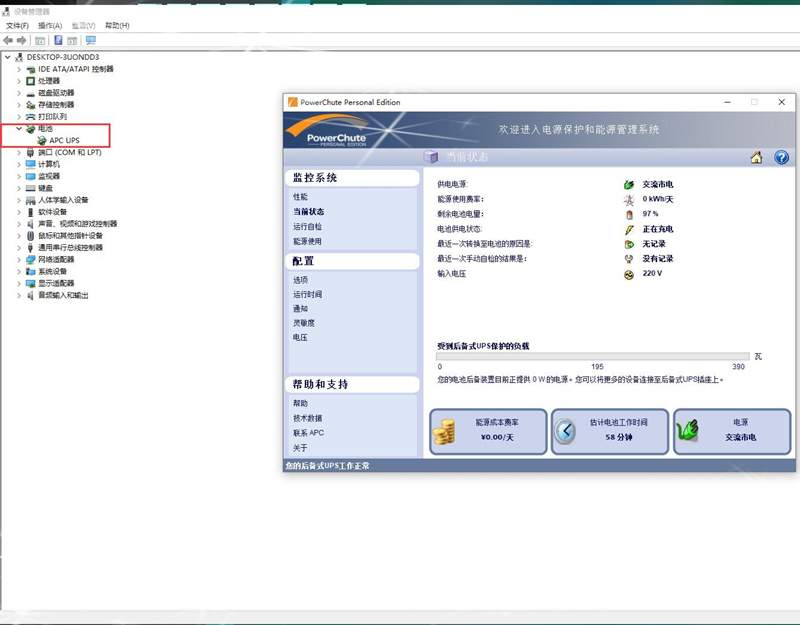The height and width of the screenshot is (625, 800).
Task: Open the 帮助(H) menu in Device Manager
Action: coord(117,26)
